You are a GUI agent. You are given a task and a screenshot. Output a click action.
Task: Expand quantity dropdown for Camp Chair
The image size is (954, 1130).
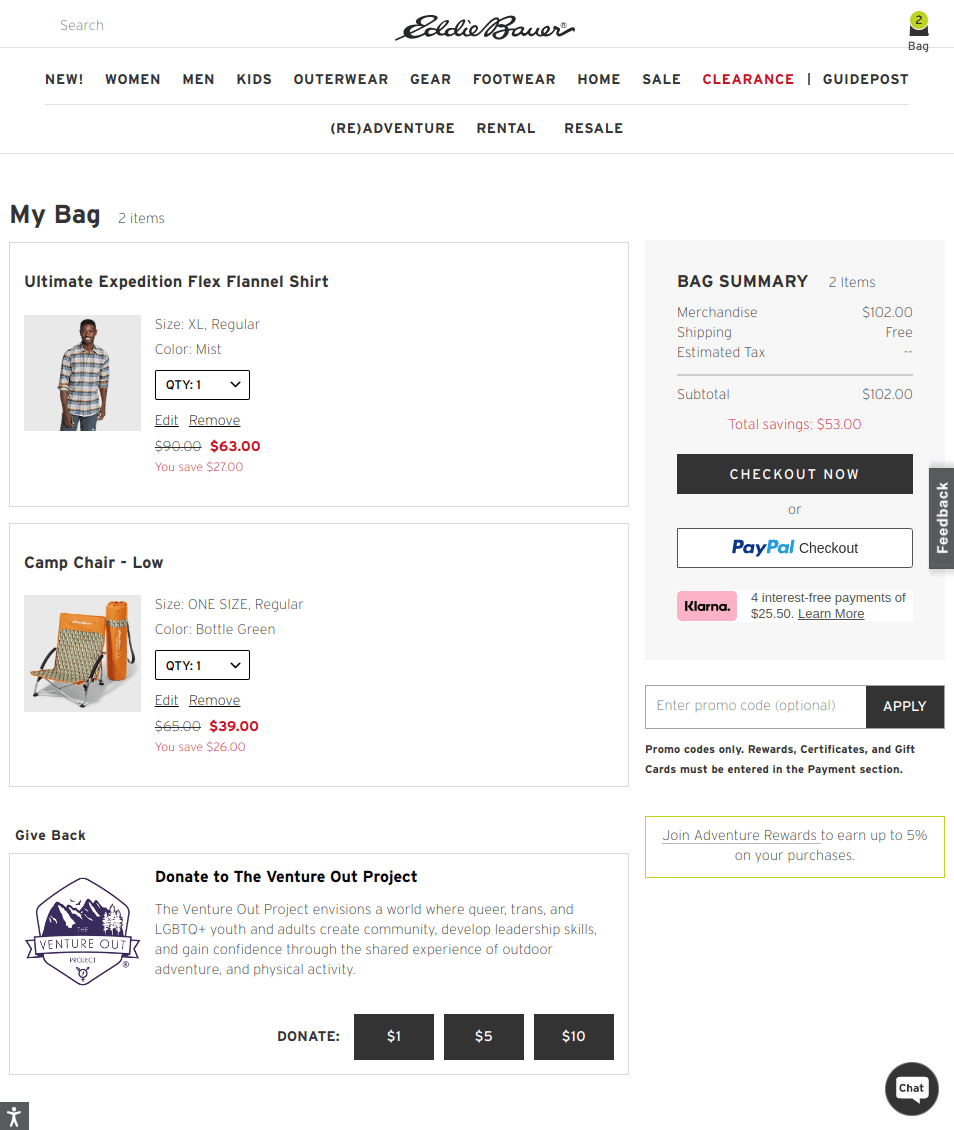(202, 665)
